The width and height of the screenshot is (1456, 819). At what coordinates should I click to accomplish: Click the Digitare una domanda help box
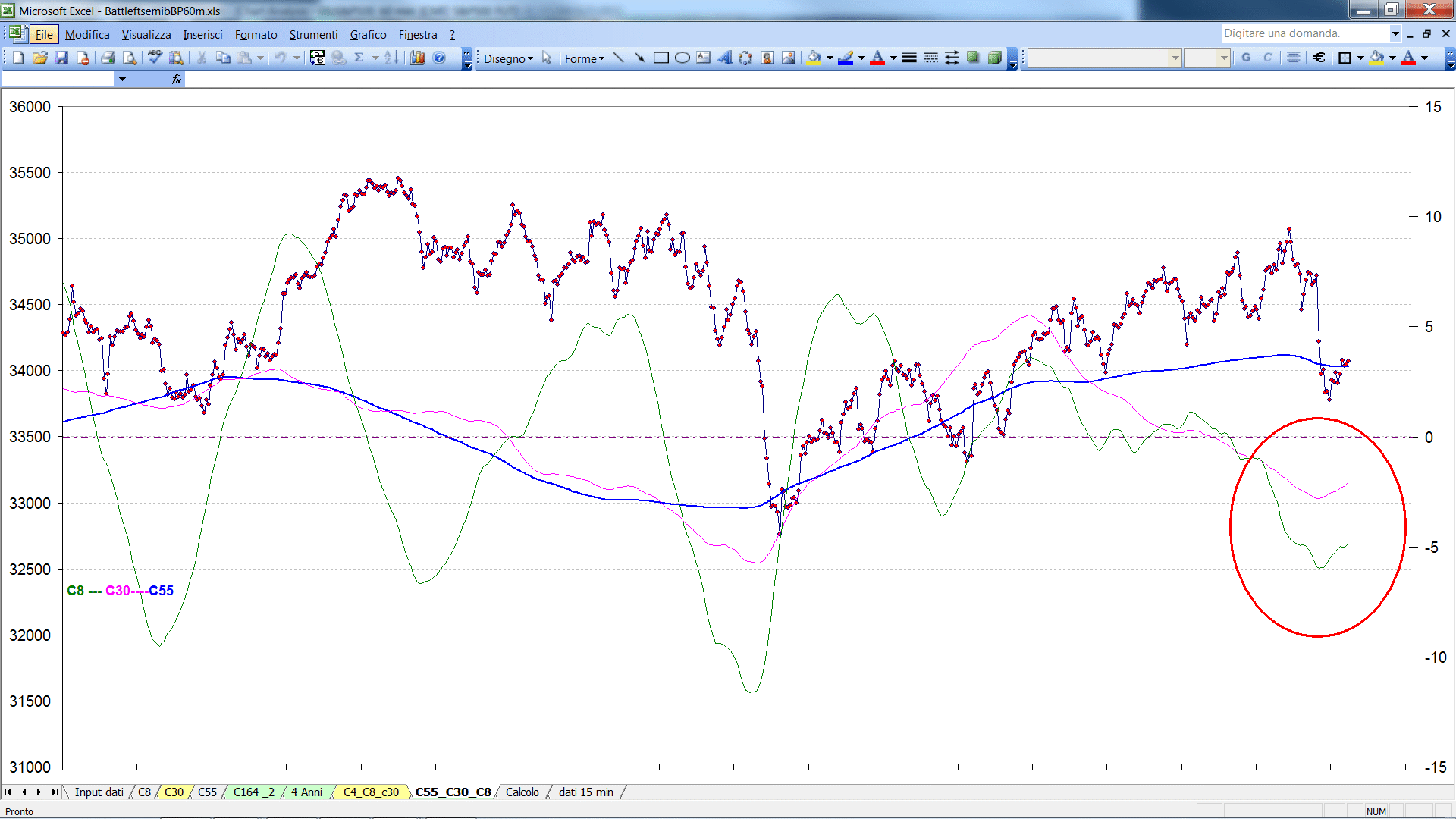coord(1304,33)
